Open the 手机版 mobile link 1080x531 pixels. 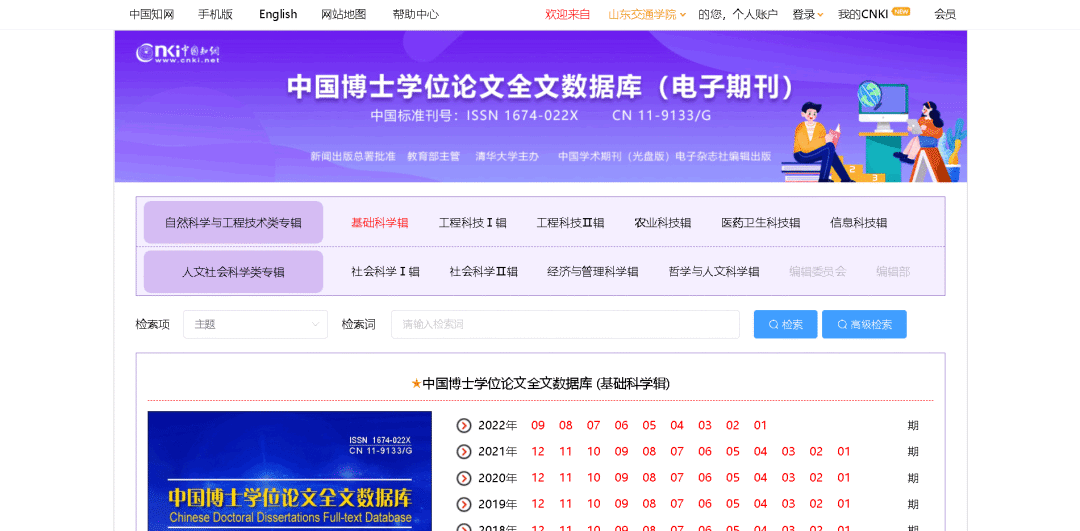(215, 14)
